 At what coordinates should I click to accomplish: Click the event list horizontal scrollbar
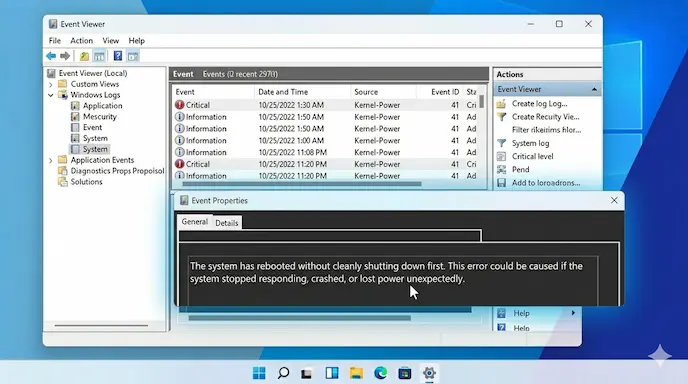pyautogui.click(x=301, y=184)
